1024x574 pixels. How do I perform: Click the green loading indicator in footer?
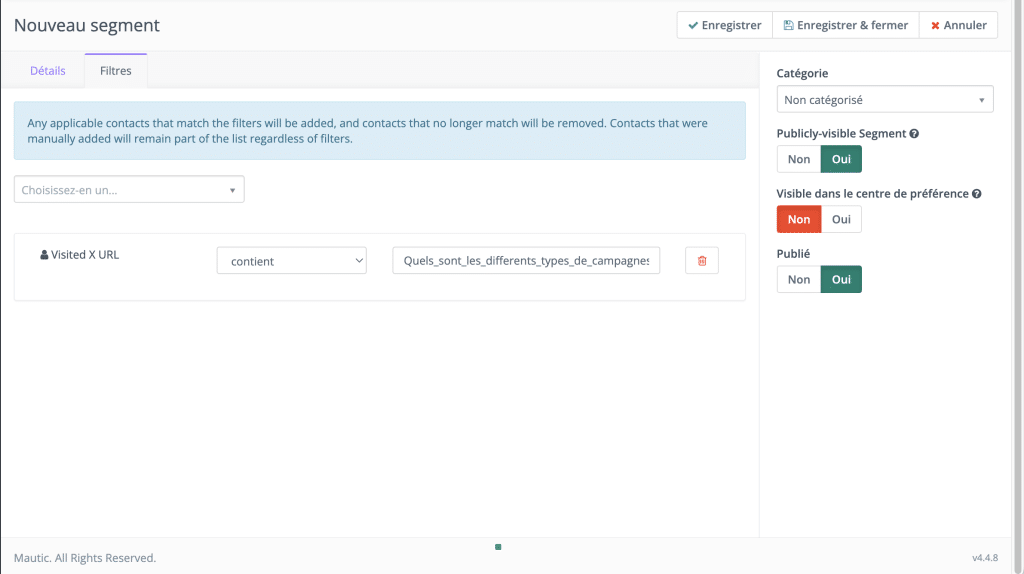click(498, 547)
